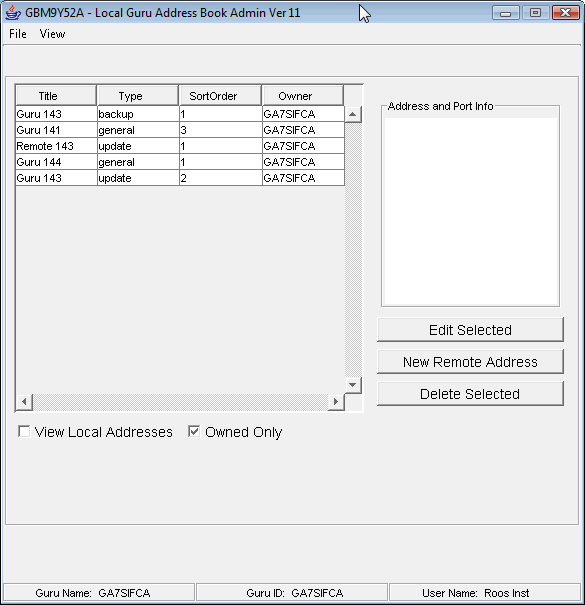Click the Delete Selected button

[470, 394]
